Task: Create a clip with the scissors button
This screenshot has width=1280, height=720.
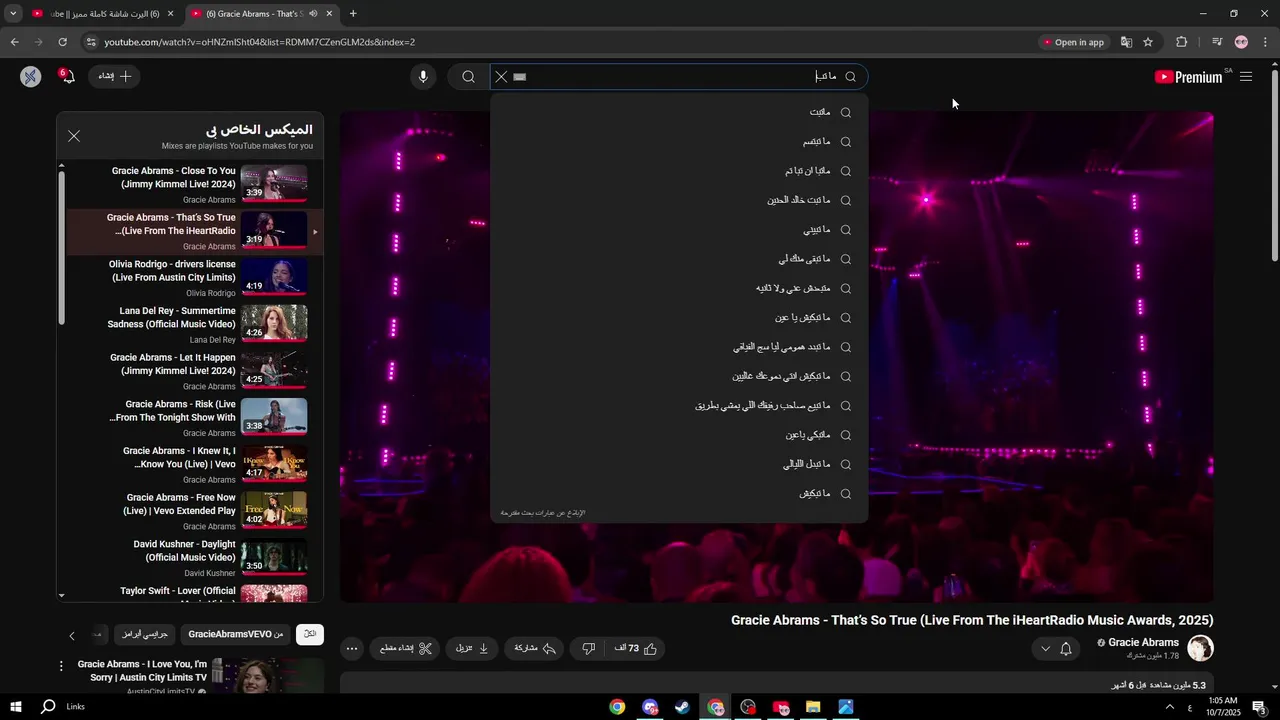Action: click(405, 649)
